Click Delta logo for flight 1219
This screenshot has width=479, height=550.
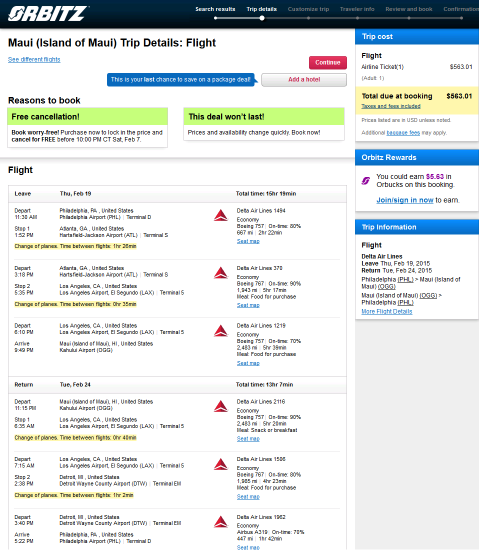(x=221, y=330)
